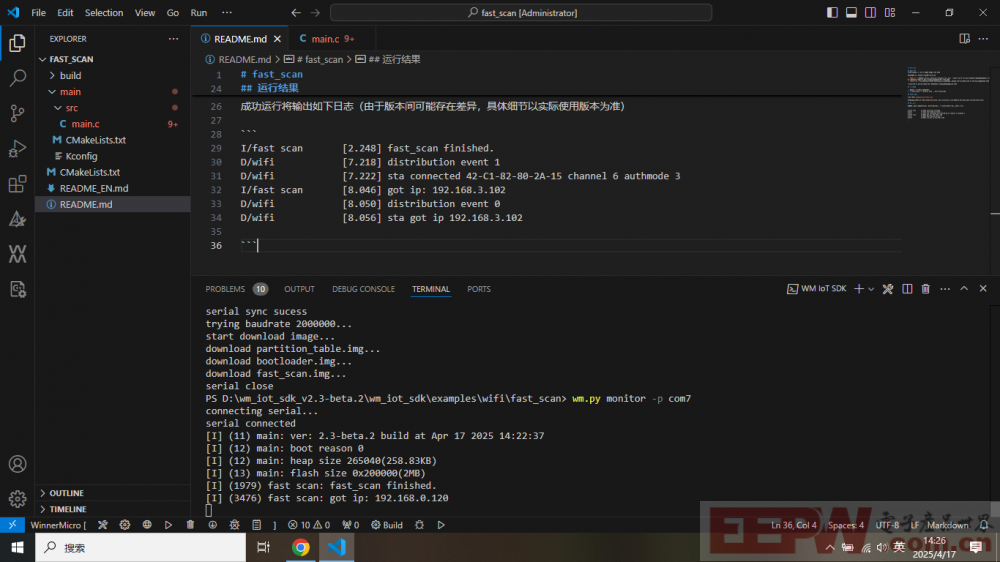Open the Extensions view
This screenshot has height=562, width=1000.
click(x=17, y=184)
